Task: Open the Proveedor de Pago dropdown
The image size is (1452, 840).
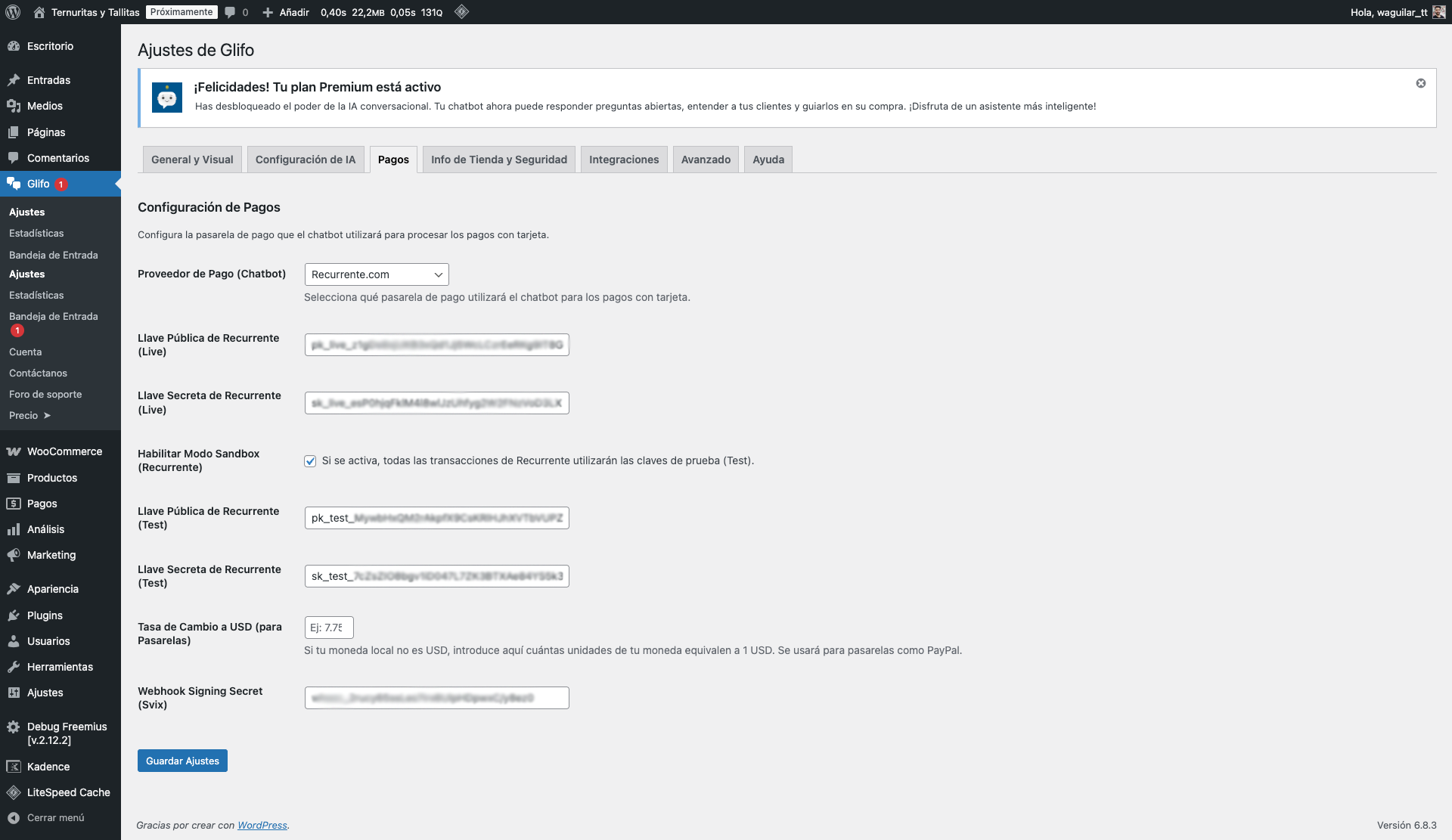Action: (376, 274)
